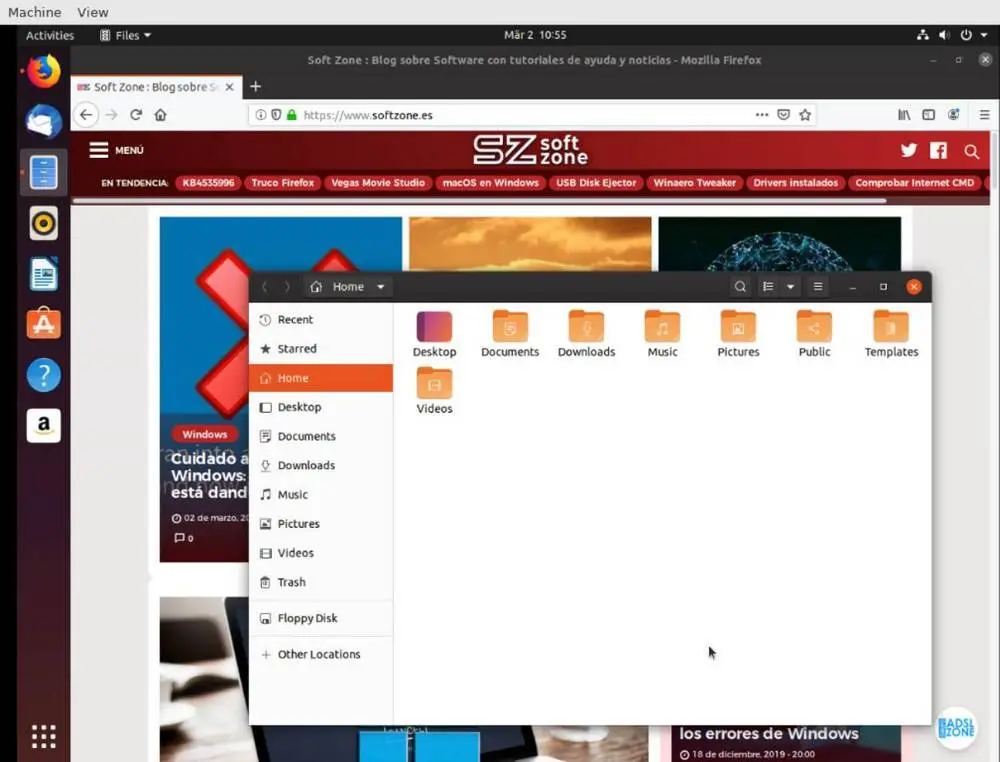
Task: Open Firefox library icon
Action: tap(904, 115)
